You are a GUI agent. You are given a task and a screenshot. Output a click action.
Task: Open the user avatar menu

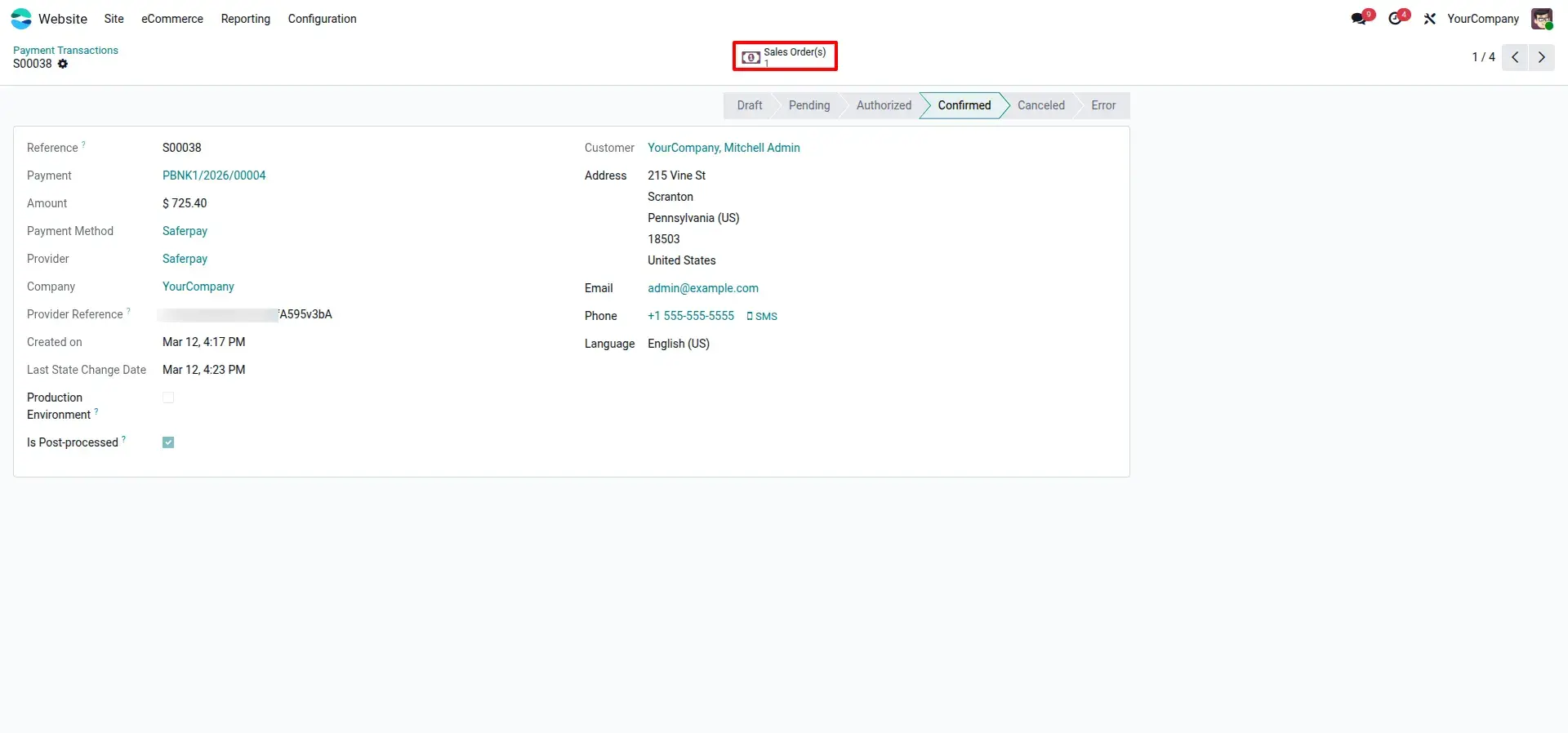point(1542,19)
